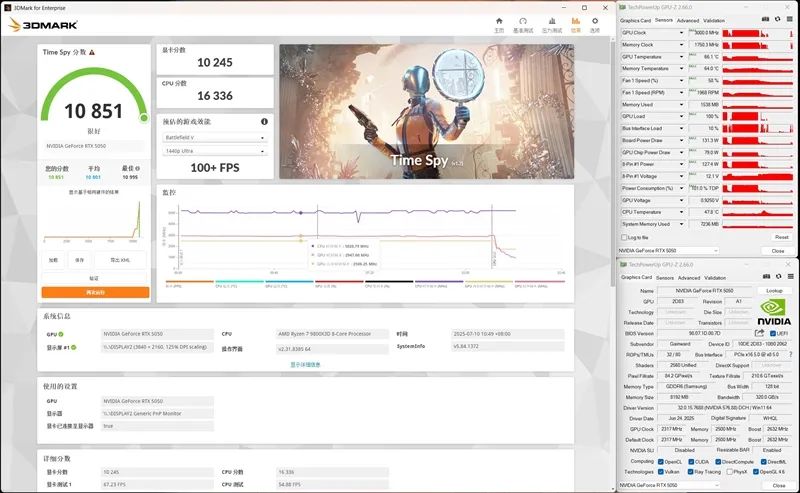The image size is (800, 493).
Task: Click the info icon in estimated game performance
Action: (264, 121)
